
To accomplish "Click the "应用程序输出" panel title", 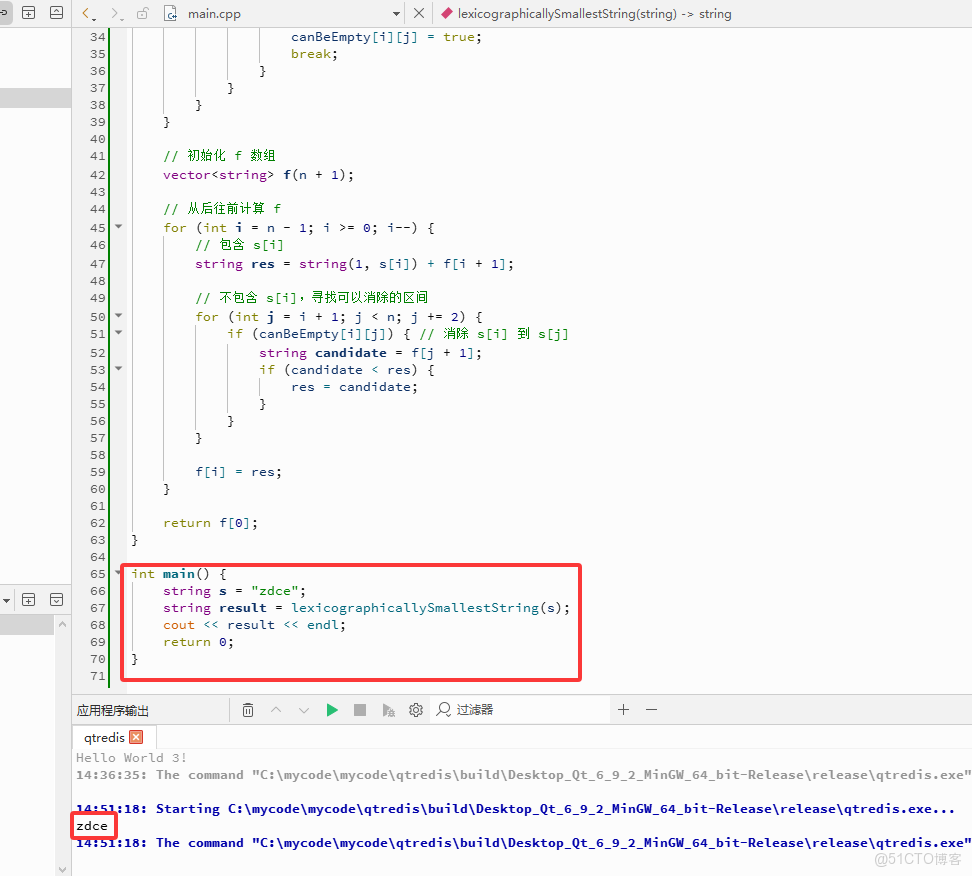I will (x=113, y=710).
